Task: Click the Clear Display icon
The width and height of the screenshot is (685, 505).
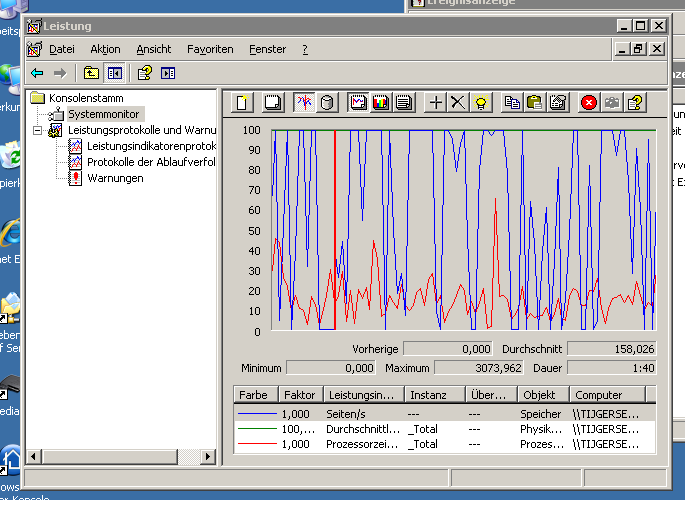Action: pyautogui.click(x=273, y=103)
